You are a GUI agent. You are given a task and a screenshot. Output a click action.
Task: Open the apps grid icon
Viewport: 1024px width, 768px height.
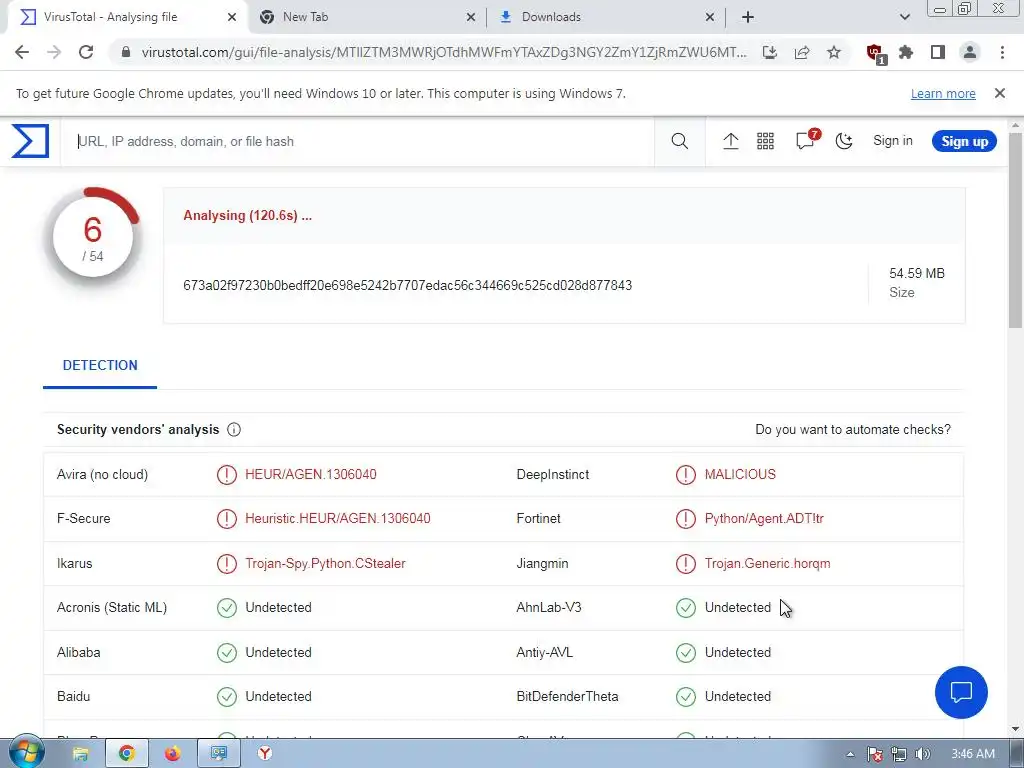765,141
